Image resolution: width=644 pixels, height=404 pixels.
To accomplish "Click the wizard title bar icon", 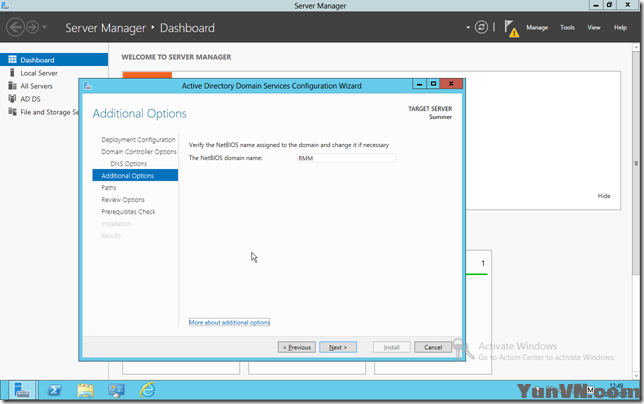I will (87, 85).
